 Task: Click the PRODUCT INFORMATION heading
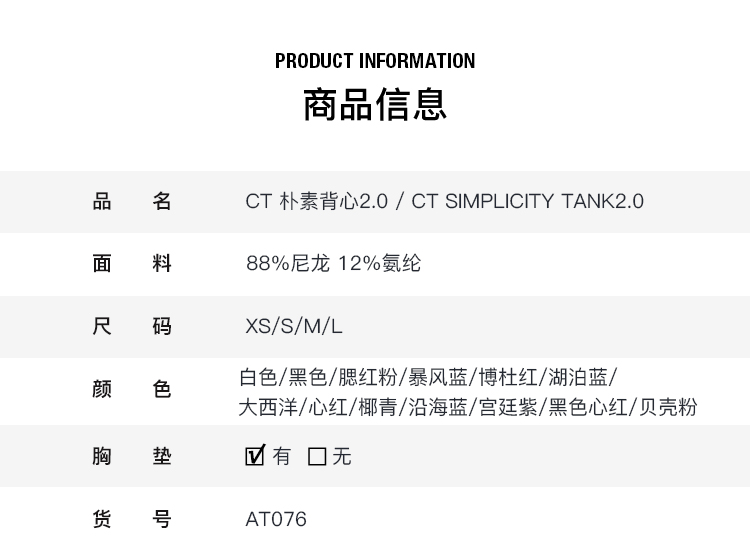pos(375,61)
